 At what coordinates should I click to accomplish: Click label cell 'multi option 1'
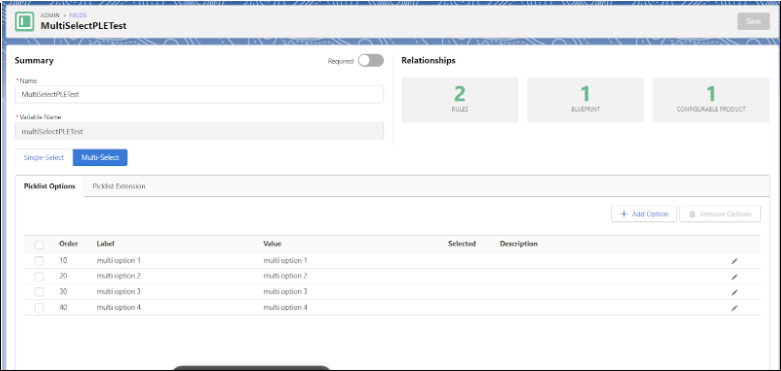click(119, 260)
